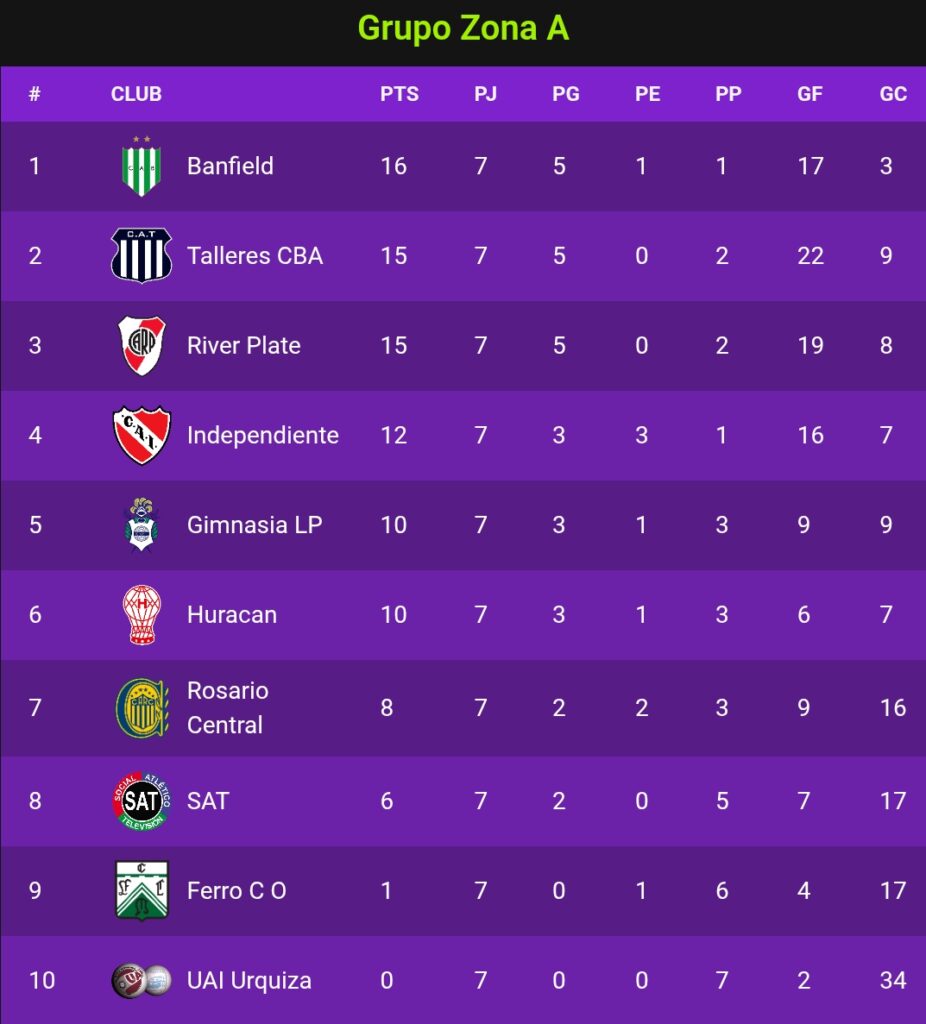This screenshot has height=1024, width=926.
Task: Click the Gimnasia LP club badge
Action: click(x=142, y=524)
